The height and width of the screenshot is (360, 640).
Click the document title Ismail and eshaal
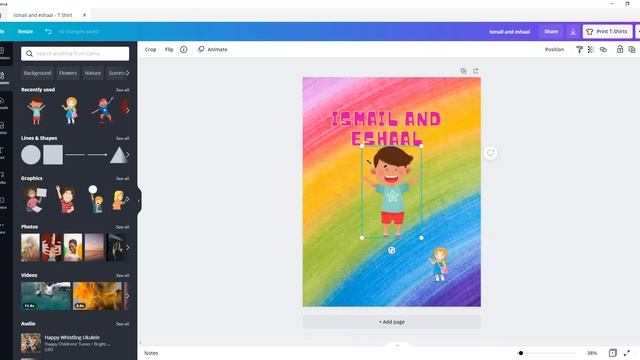pyautogui.click(x=509, y=31)
